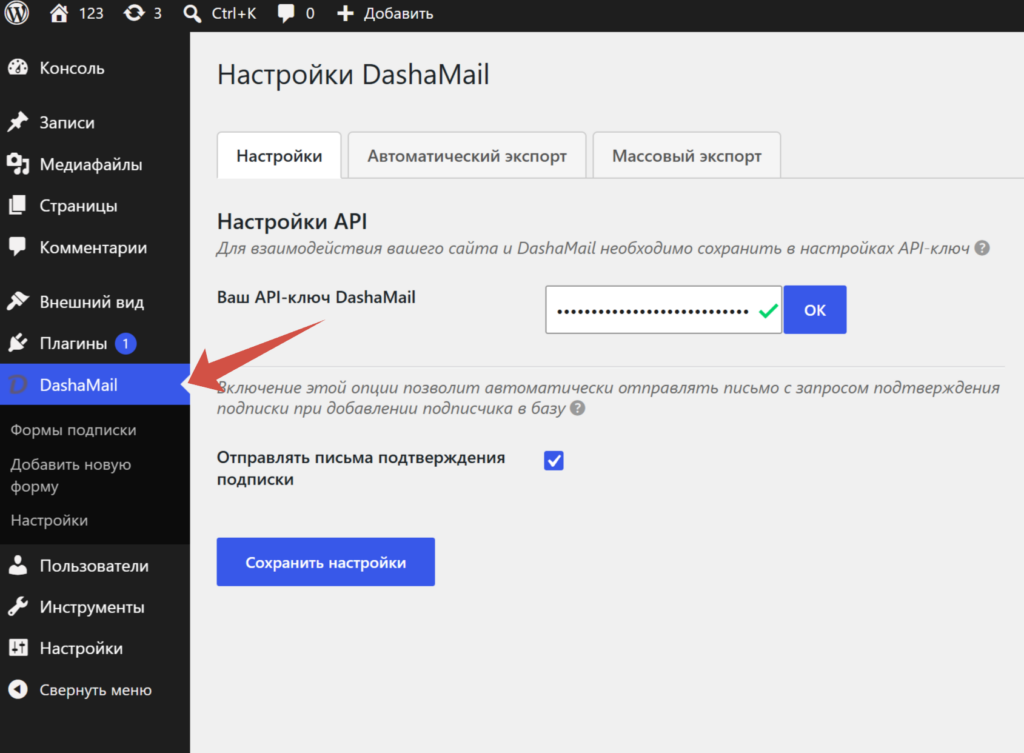Open the Автоматический экспорт tab

[467, 155]
